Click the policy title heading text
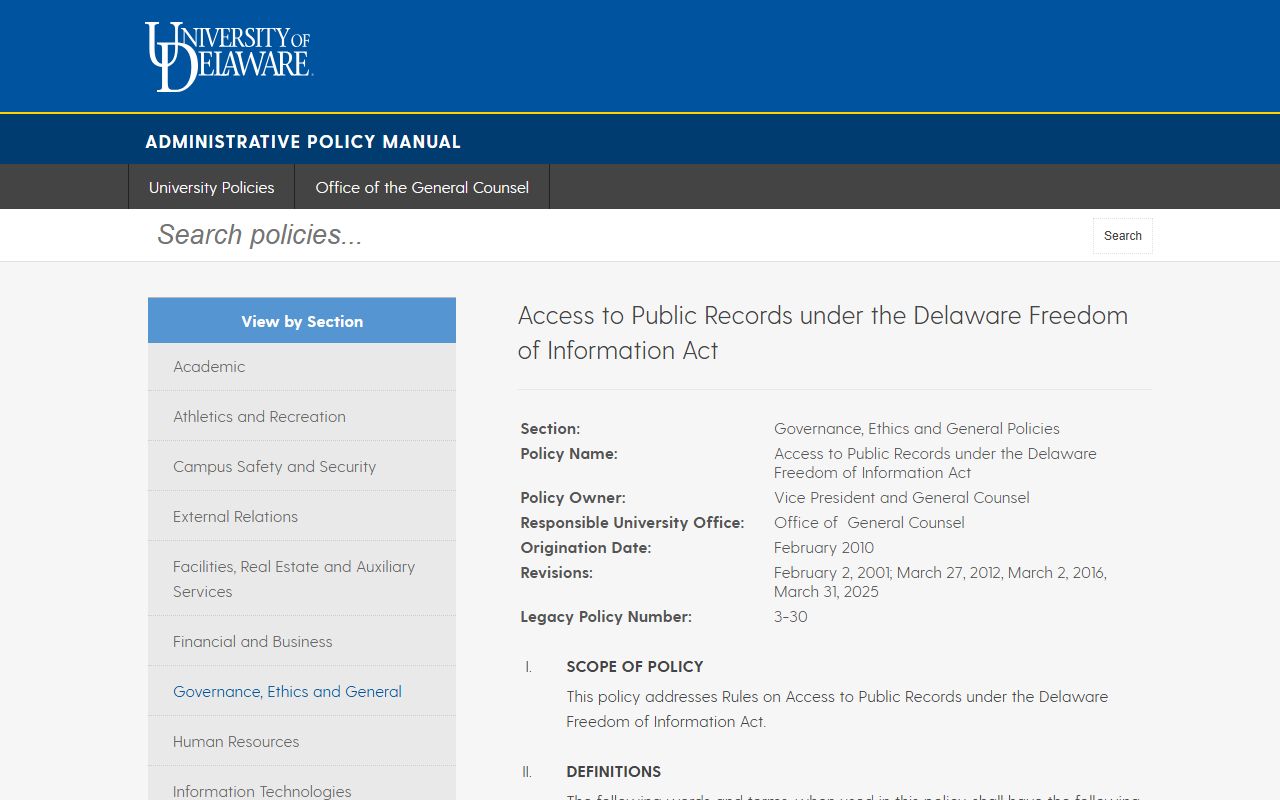1280x800 pixels. point(823,333)
